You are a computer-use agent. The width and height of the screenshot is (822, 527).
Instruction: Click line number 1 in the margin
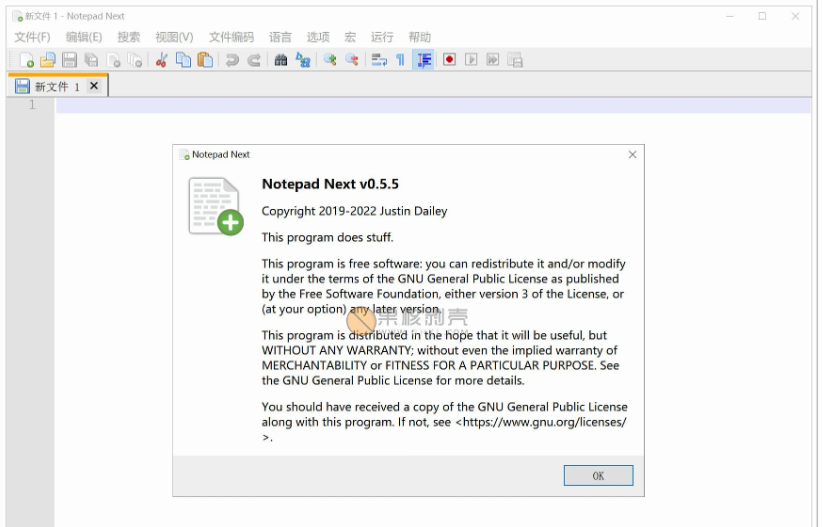coord(32,105)
